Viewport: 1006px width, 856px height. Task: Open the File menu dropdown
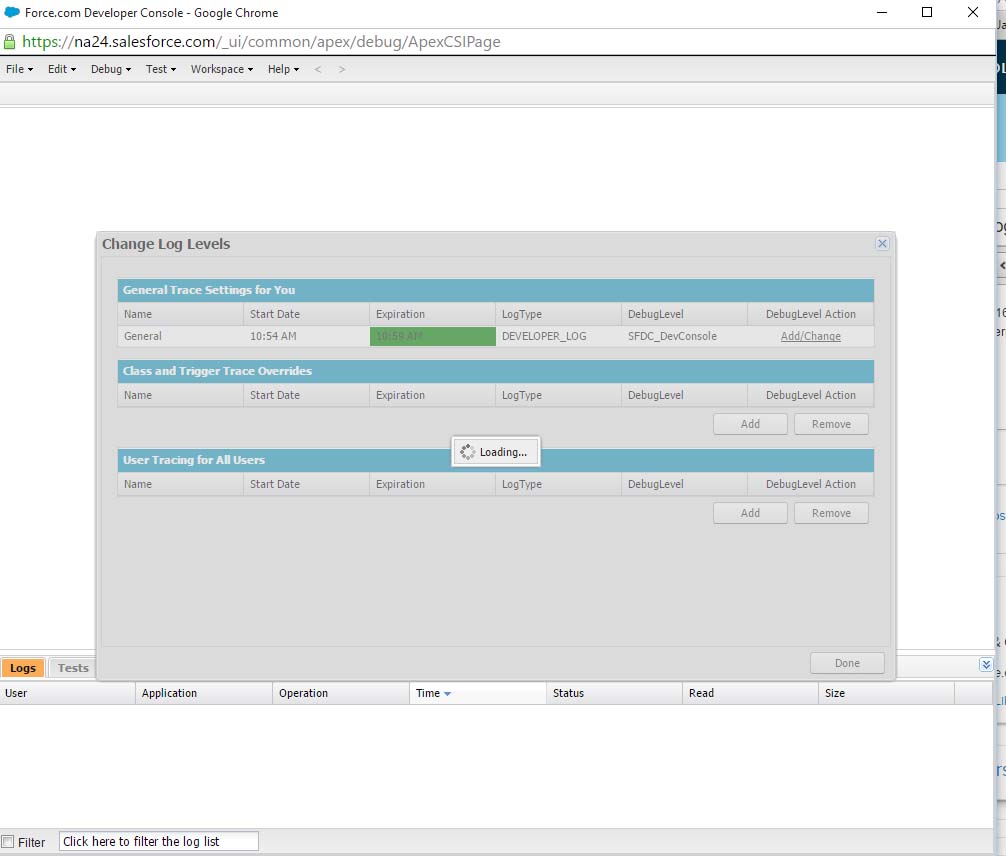pos(20,69)
